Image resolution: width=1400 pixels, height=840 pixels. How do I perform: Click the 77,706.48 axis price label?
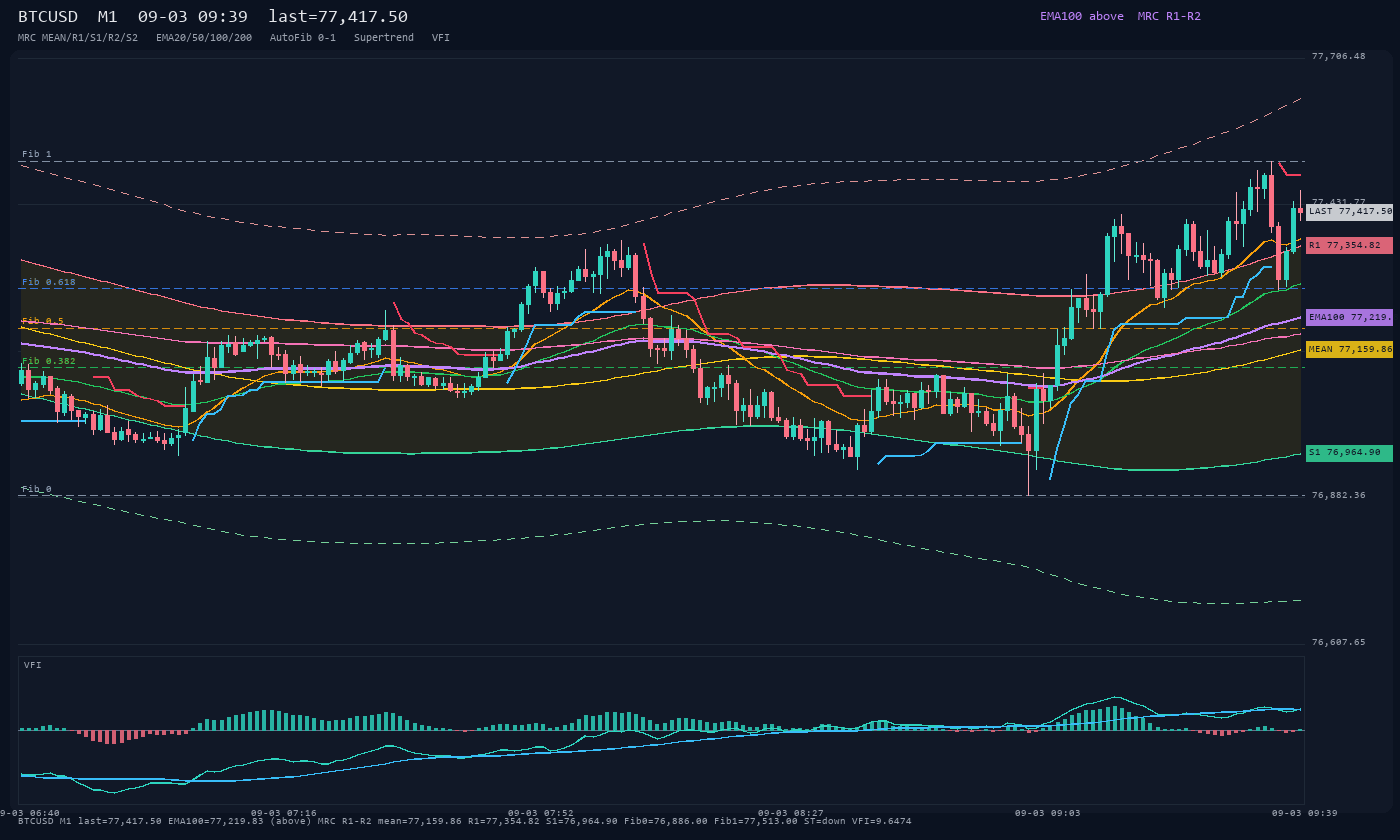pyautogui.click(x=1338, y=56)
